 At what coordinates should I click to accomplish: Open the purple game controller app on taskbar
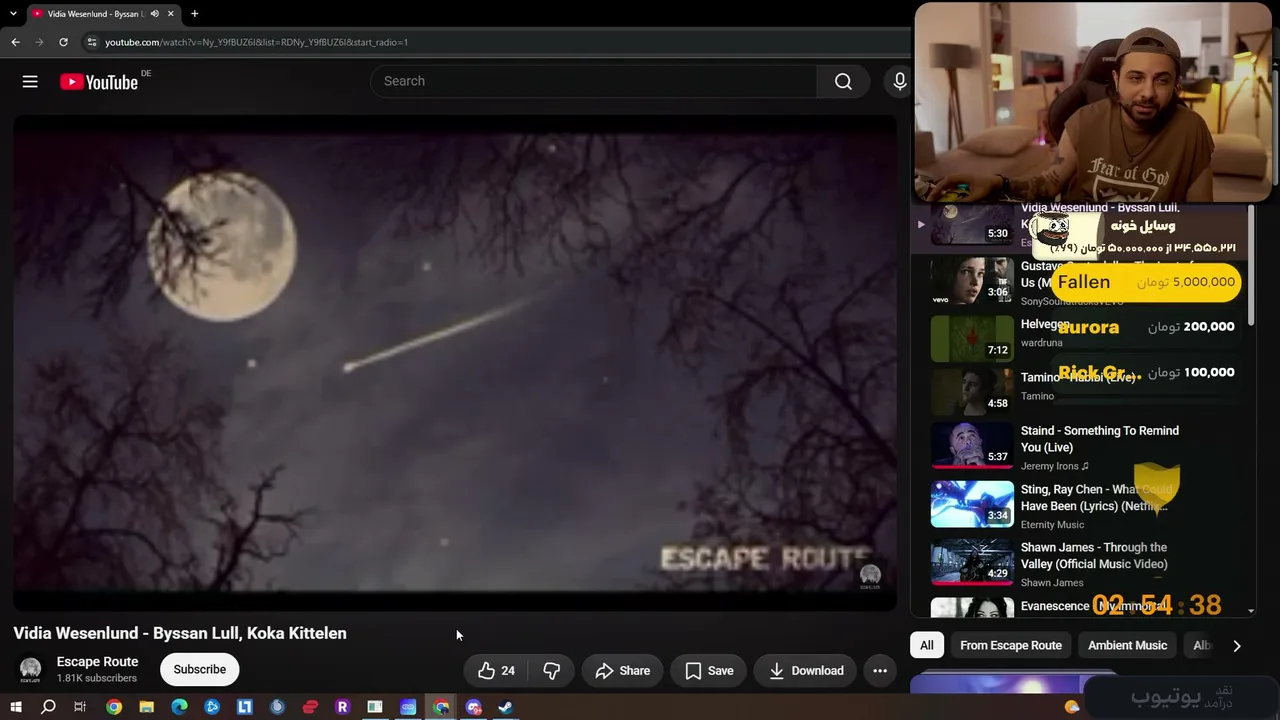point(474,707)
